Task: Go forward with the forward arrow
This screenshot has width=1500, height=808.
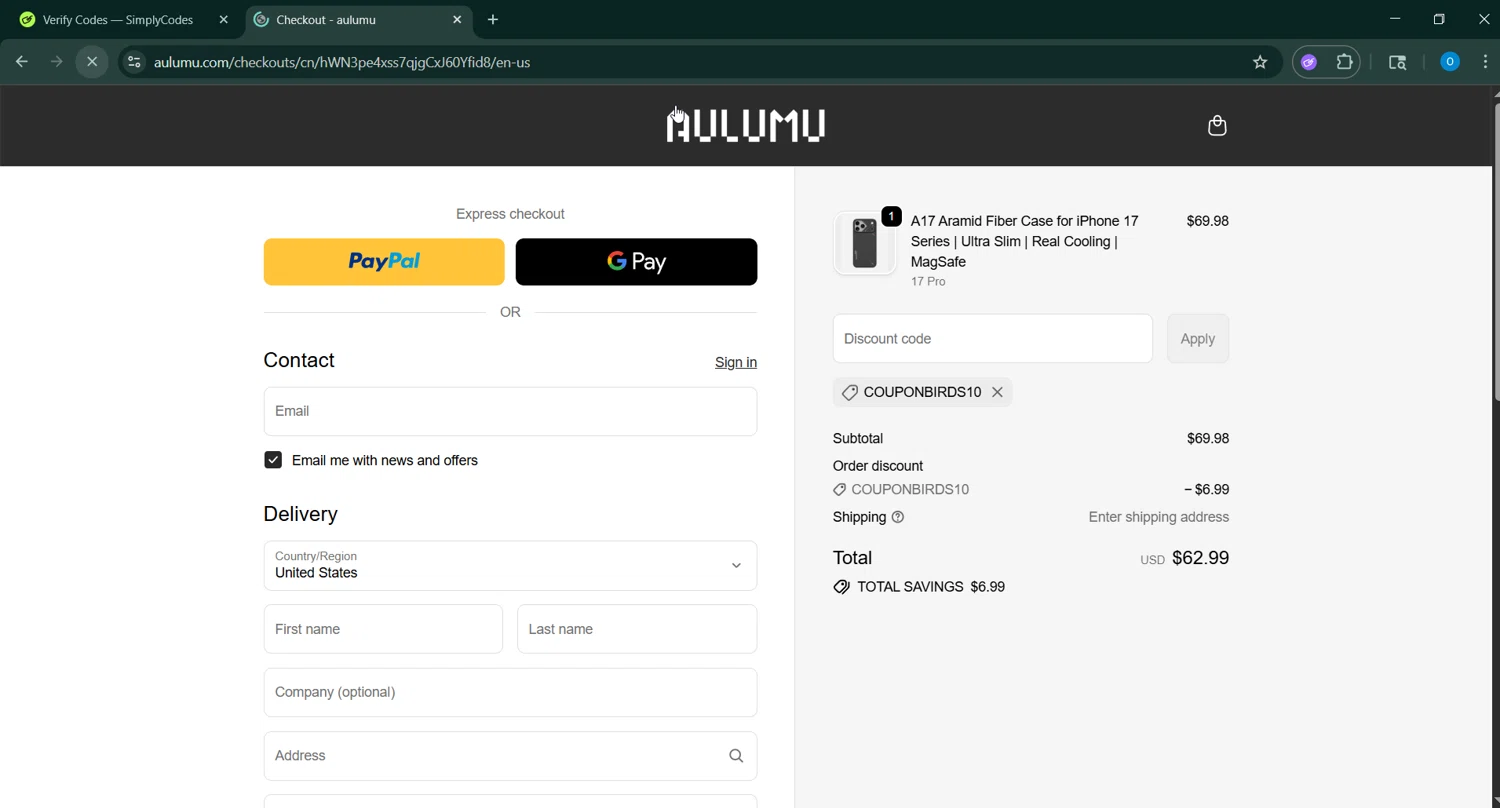Action: point(57,62)
